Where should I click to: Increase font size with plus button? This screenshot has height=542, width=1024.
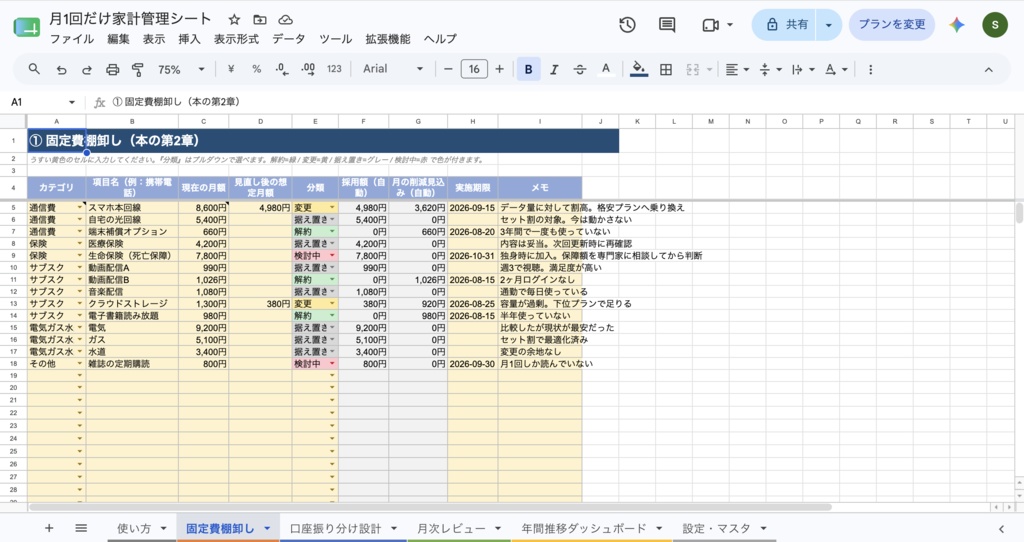pos(500,69)
